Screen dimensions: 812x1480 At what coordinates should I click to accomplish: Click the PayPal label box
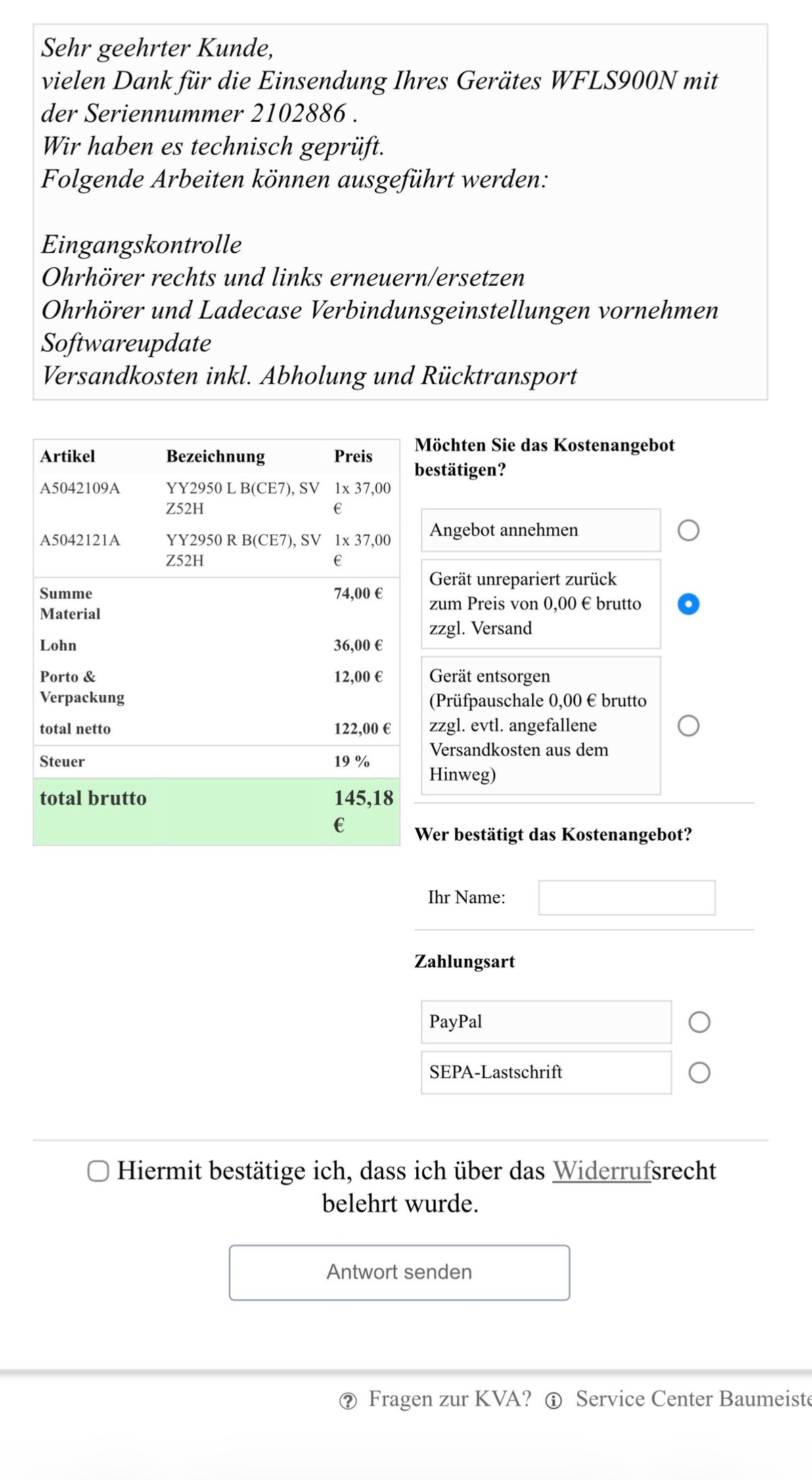point(546,1022)
